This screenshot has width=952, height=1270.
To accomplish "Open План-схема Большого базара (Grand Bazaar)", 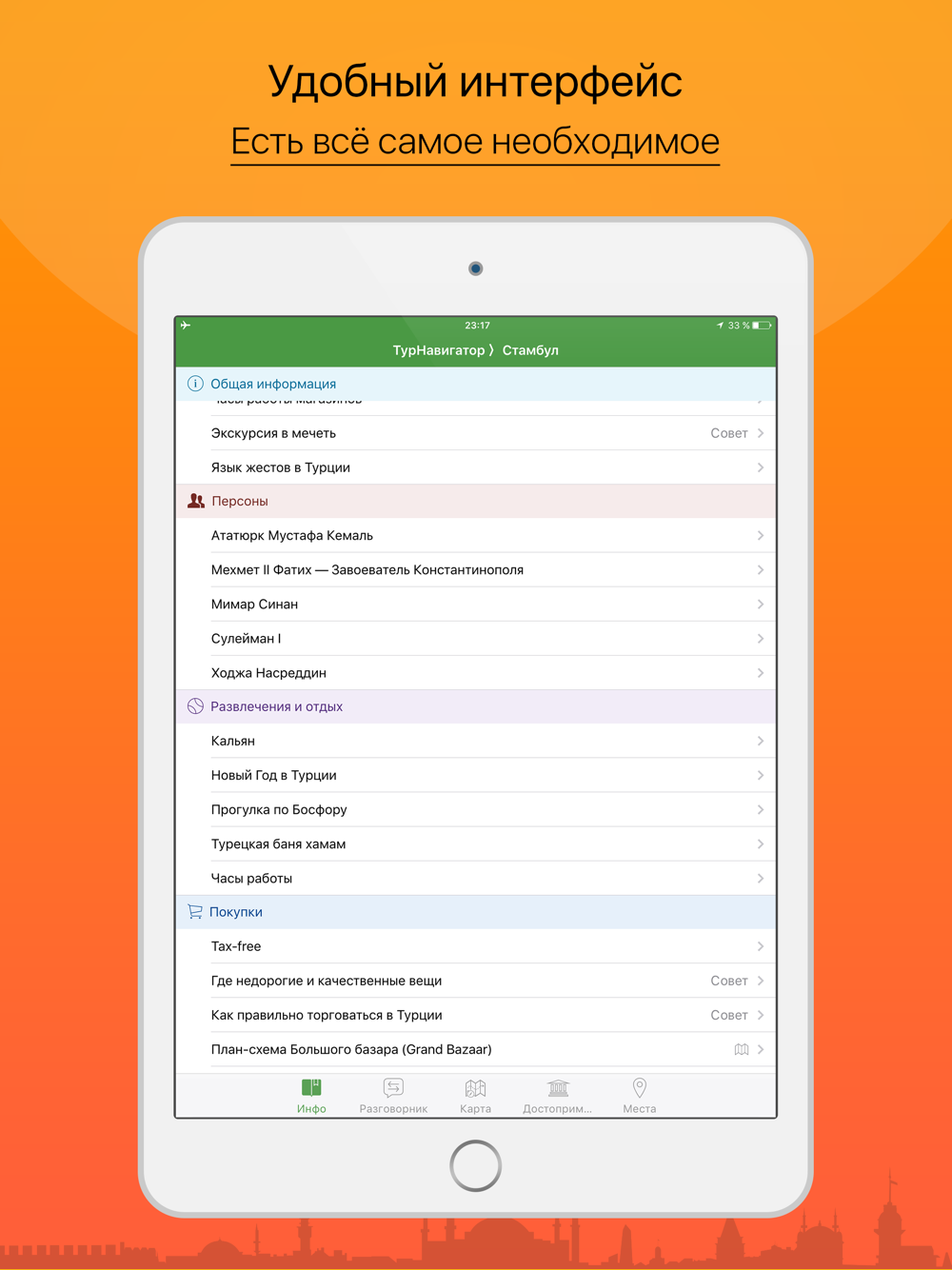I will click(476, 1049).
